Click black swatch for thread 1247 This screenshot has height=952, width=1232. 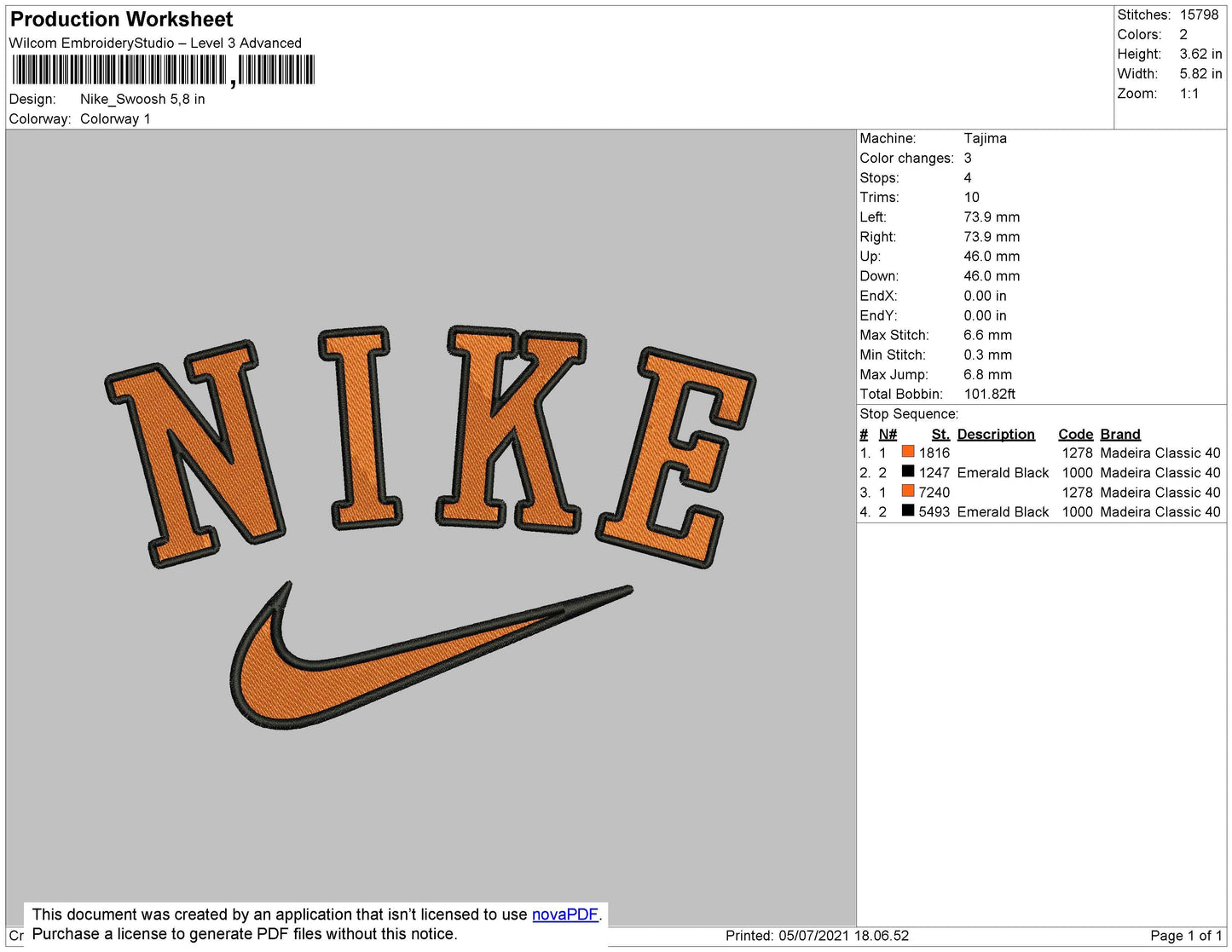pos(908,471)
